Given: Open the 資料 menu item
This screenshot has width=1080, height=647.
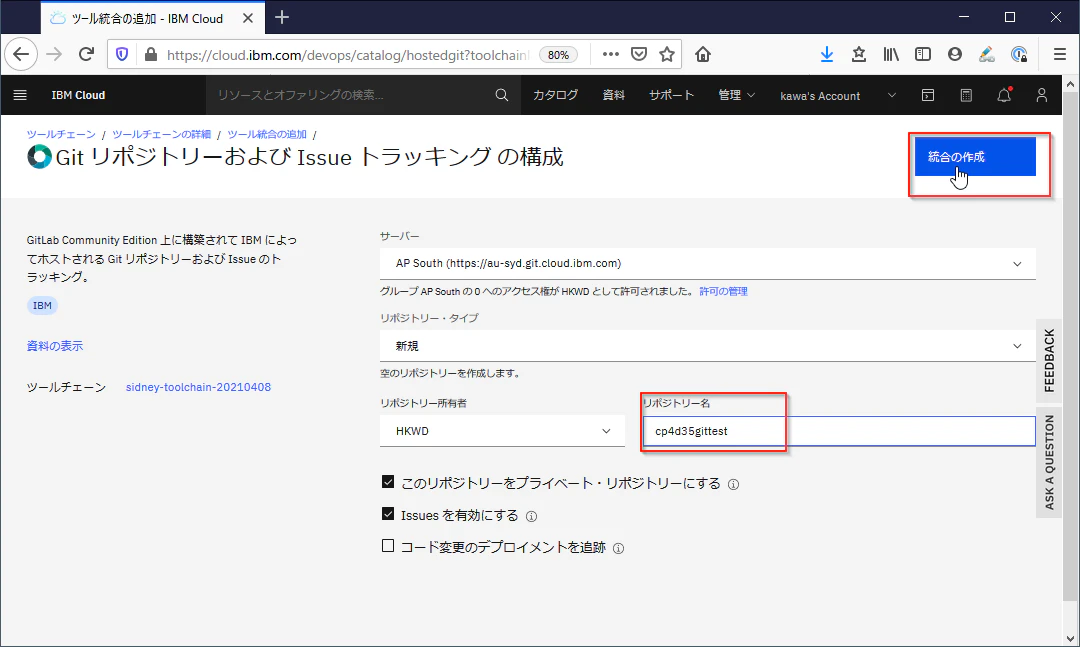Looking at the screenshot, I should tap(613, 95).
